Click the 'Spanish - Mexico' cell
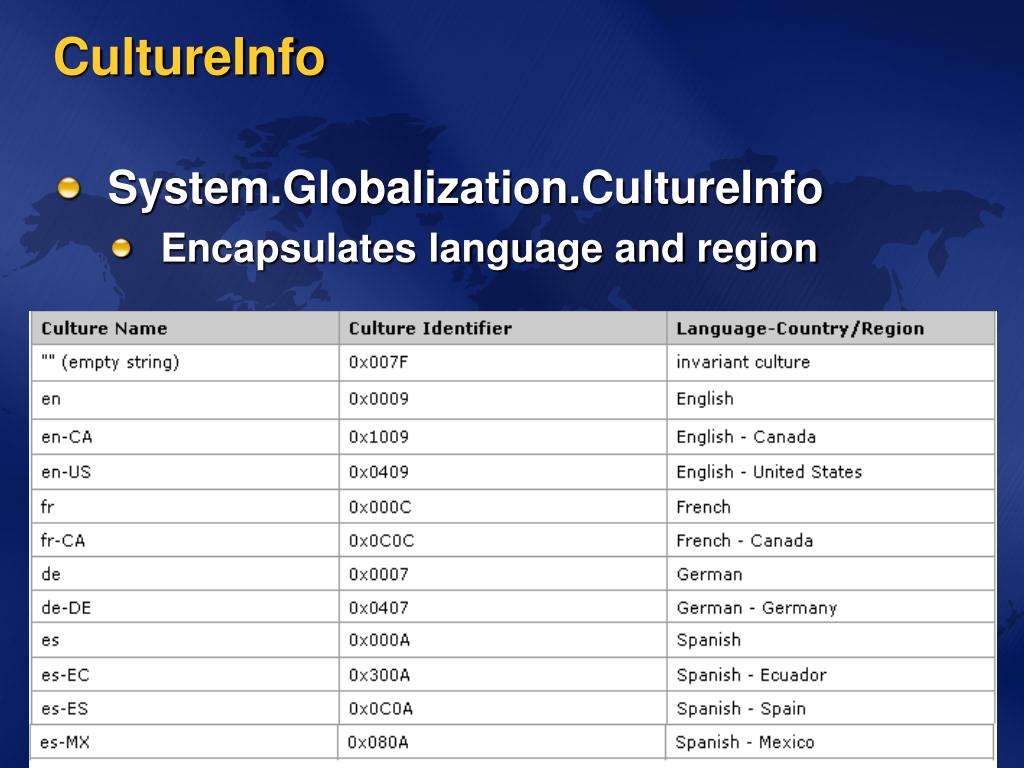 829,743
